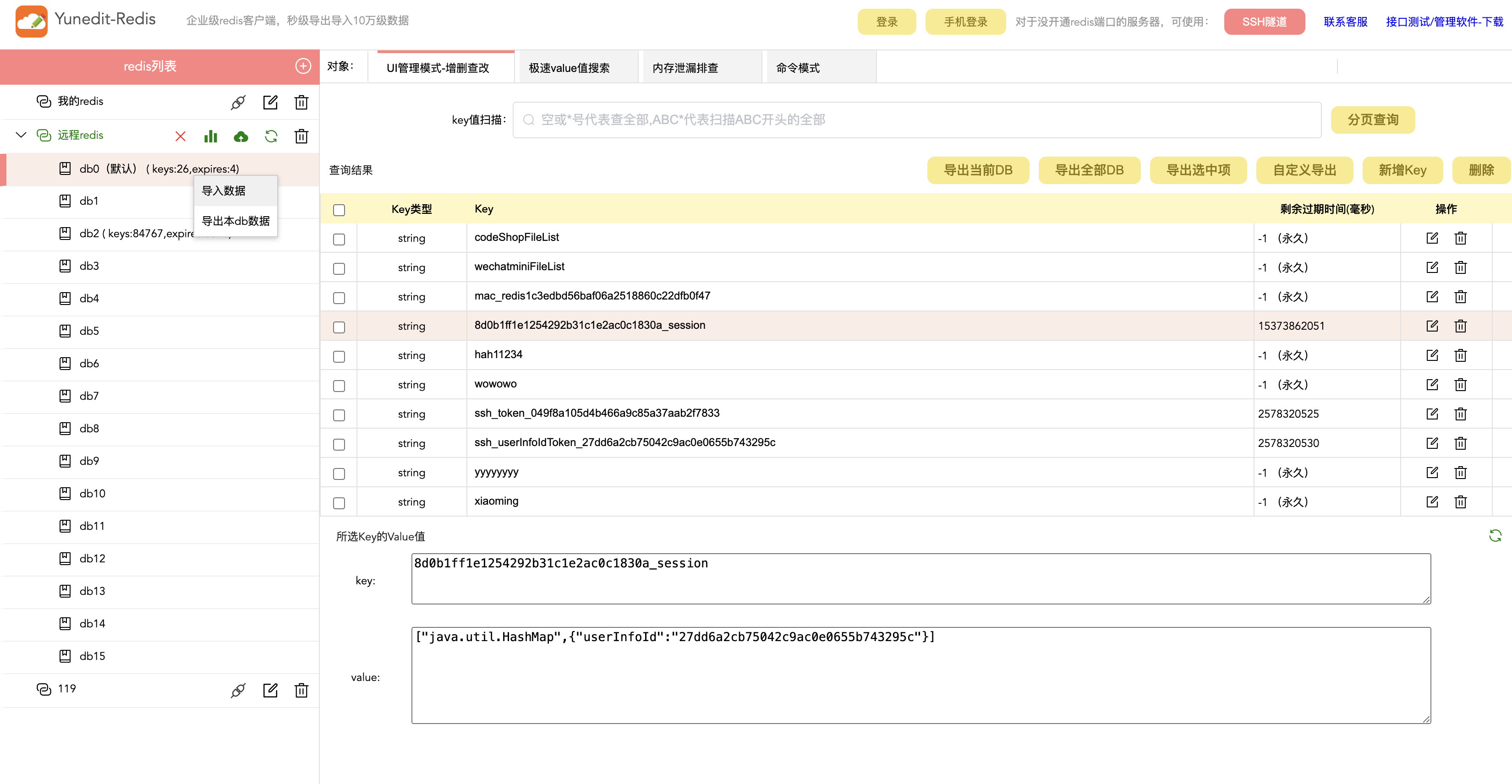Switch to the 命令模式 tab
Viewport: 1512px width, 784px height.
point(798,67)
